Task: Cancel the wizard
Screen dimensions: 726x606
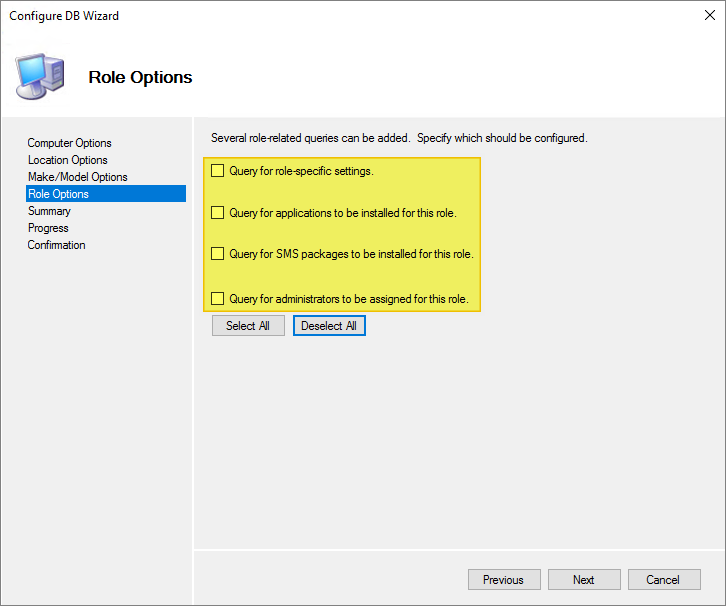Action: click(x=663, y=580)
